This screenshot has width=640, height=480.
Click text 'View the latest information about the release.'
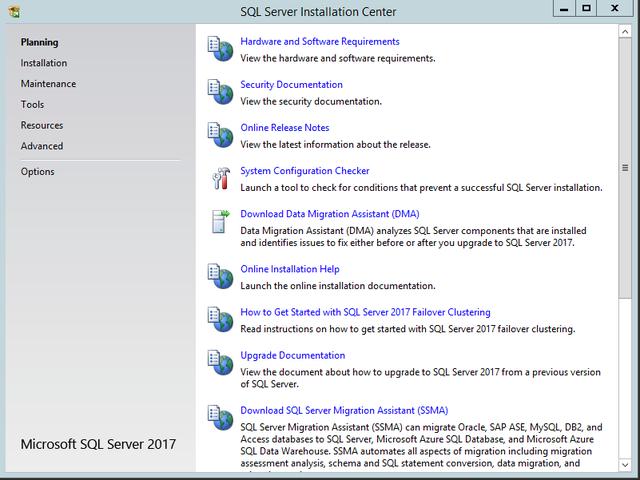pos(335,144)
